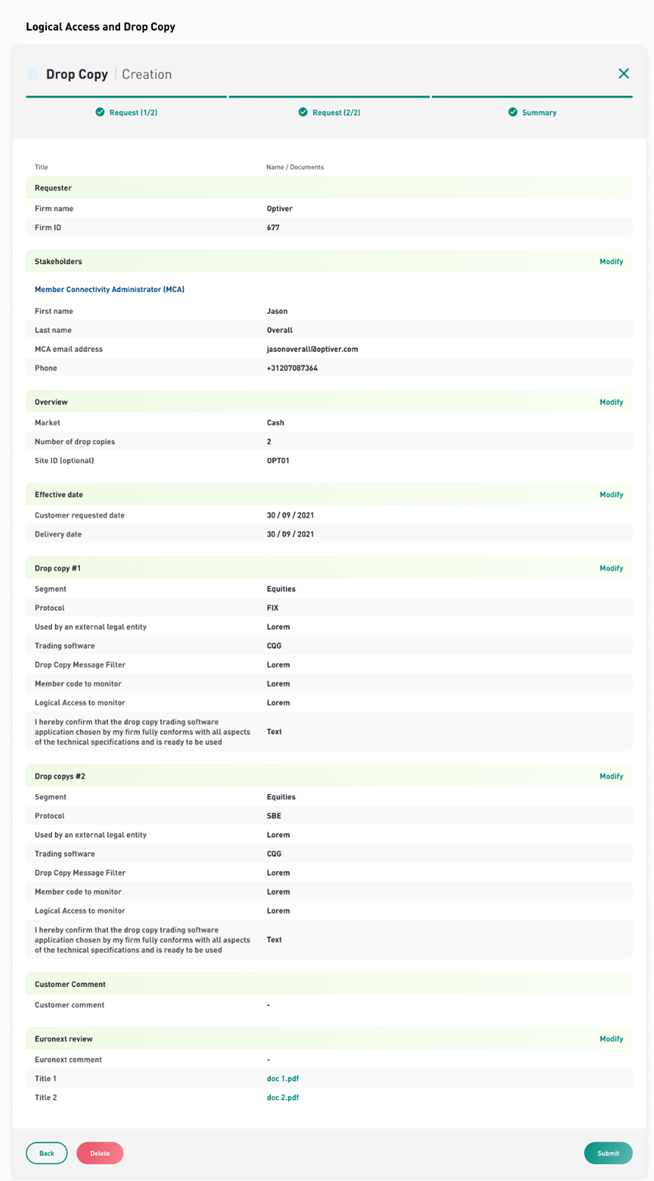Select the phone number +31207087364
The width and height of the screenshot is (654, 1181).
pos(292,368)
